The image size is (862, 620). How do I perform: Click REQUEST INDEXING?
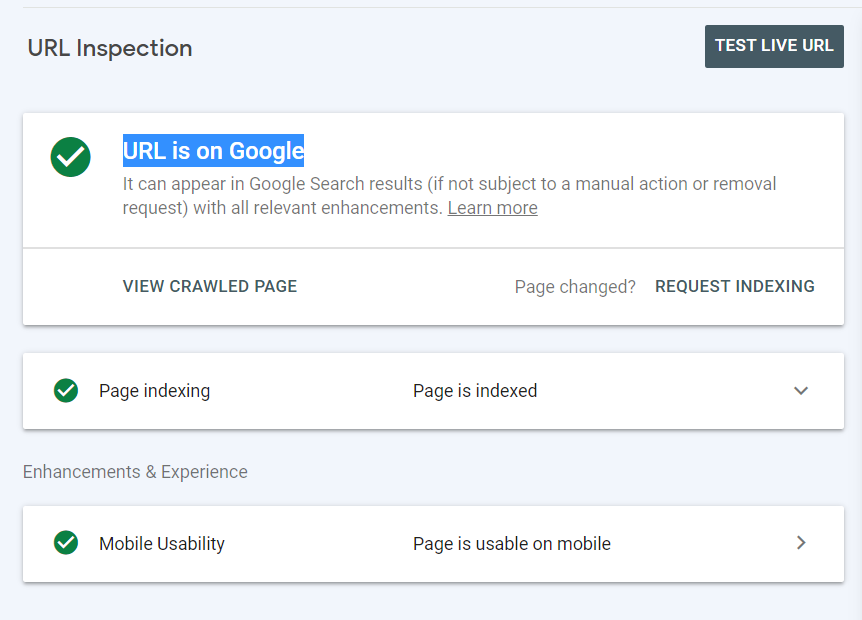click(x=734, y=286)
